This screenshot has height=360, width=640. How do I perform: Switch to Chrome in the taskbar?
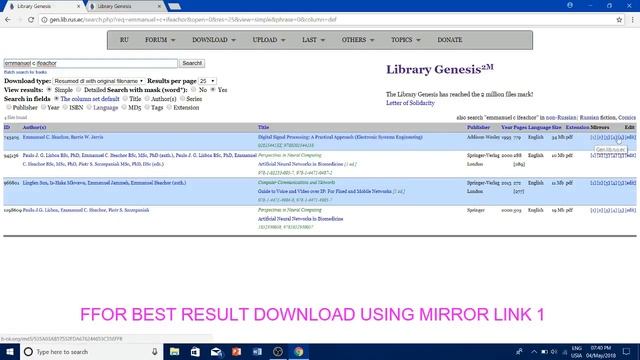coord(298,351)
